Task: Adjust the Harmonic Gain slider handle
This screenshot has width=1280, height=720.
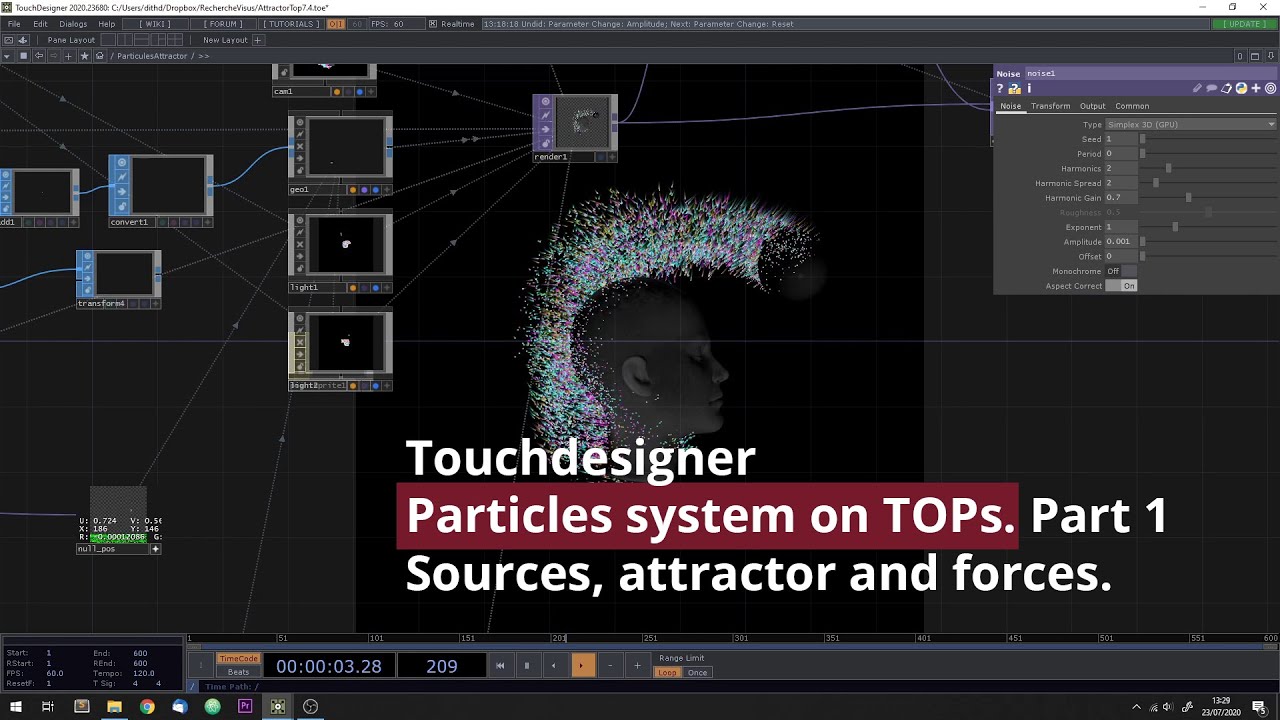Action: click(1188, 198)
